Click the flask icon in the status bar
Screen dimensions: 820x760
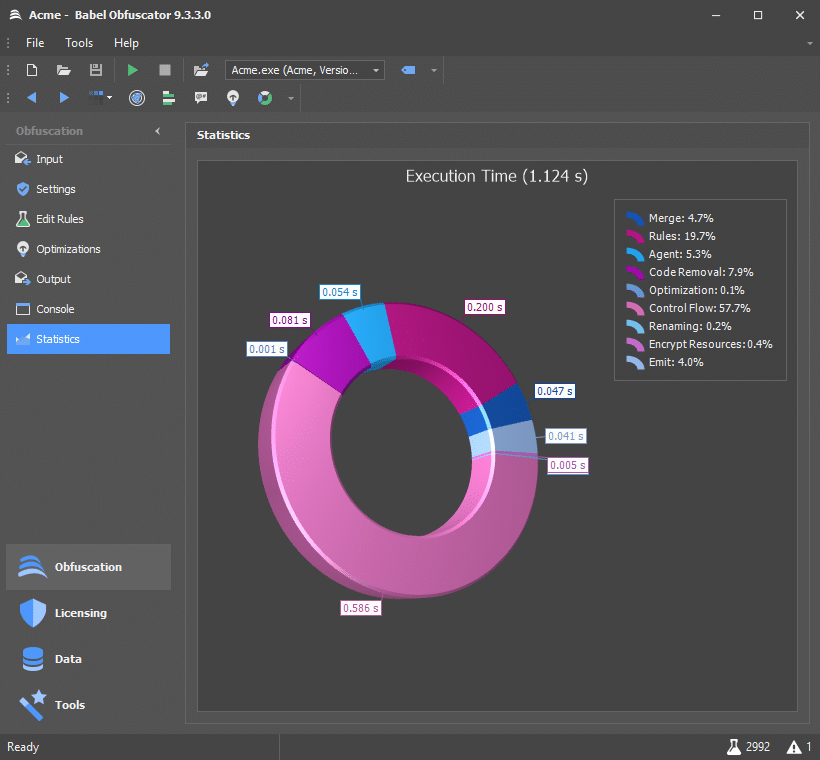(734, 747)
